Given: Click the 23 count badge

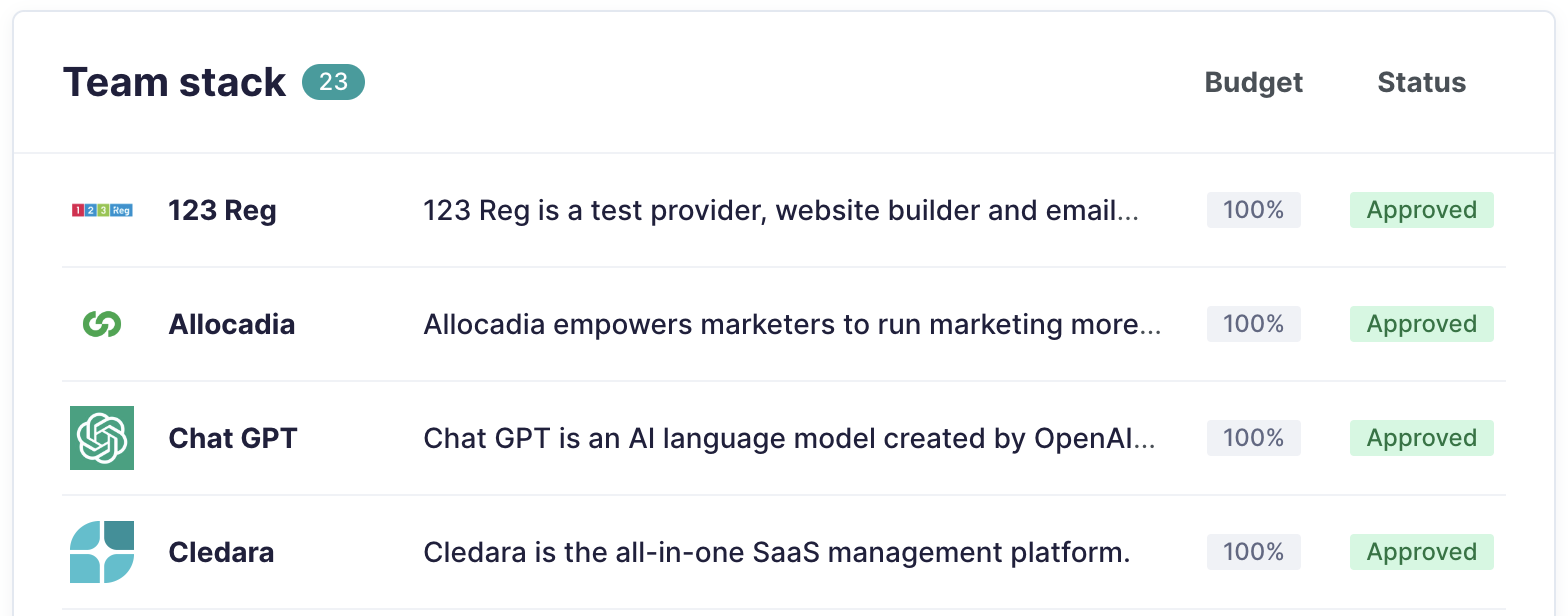Looking at the screenshot, I should (x=333, y=82).
